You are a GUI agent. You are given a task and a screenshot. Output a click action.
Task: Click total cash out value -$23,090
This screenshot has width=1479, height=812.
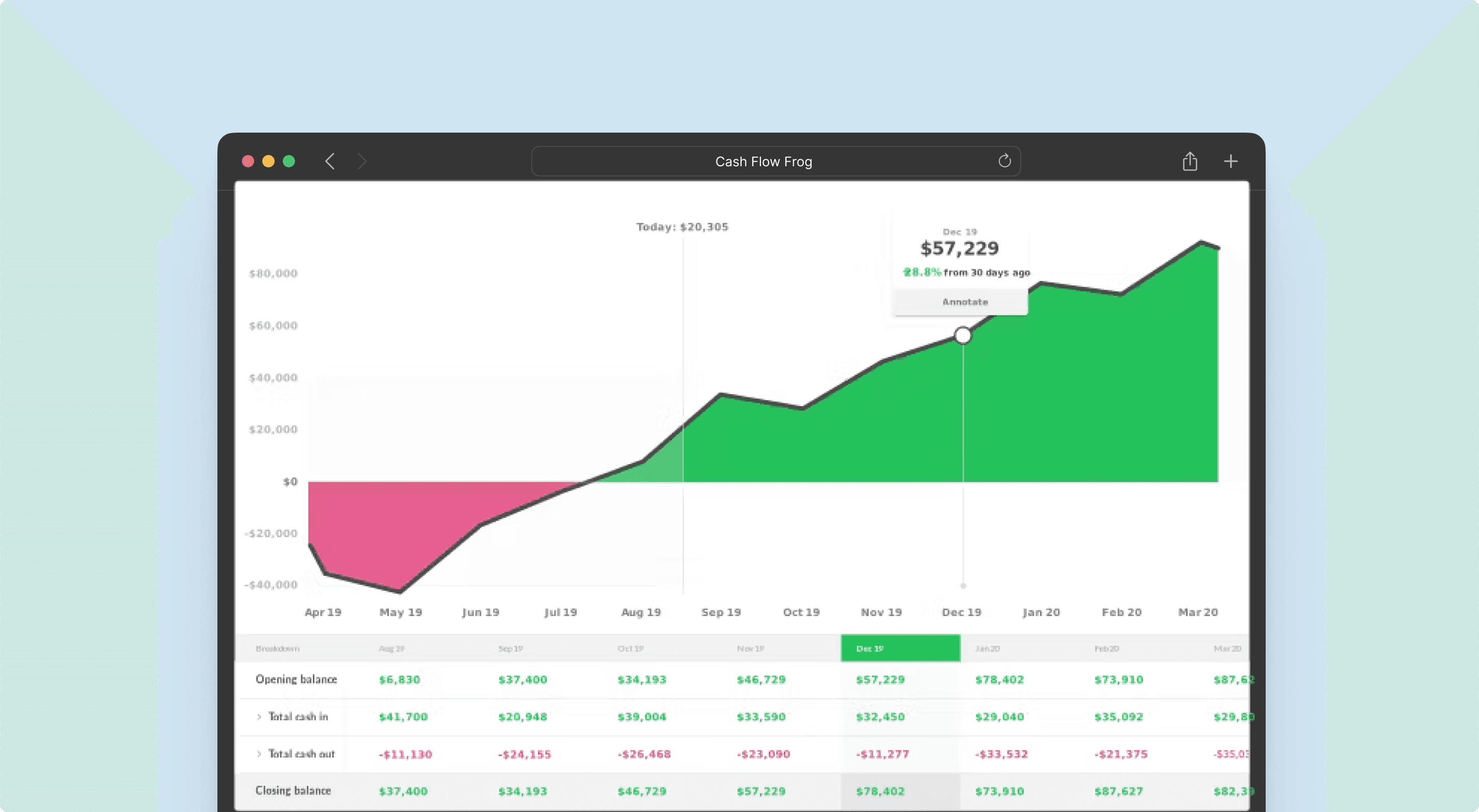[x=763, y=754]
